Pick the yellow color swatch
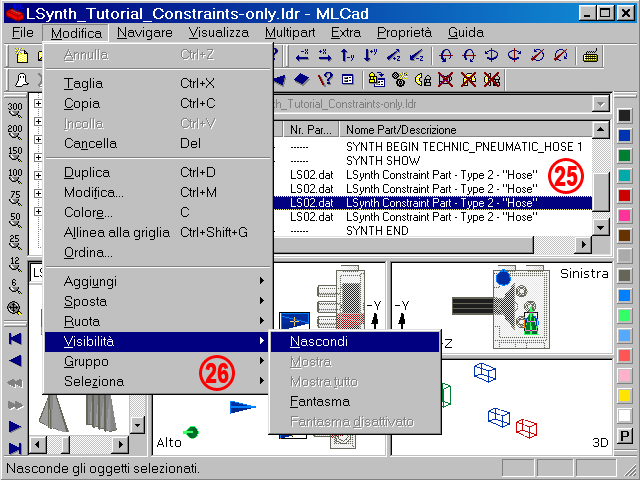The width and height of the screenshot is (640, 480). tap(624, 396)
